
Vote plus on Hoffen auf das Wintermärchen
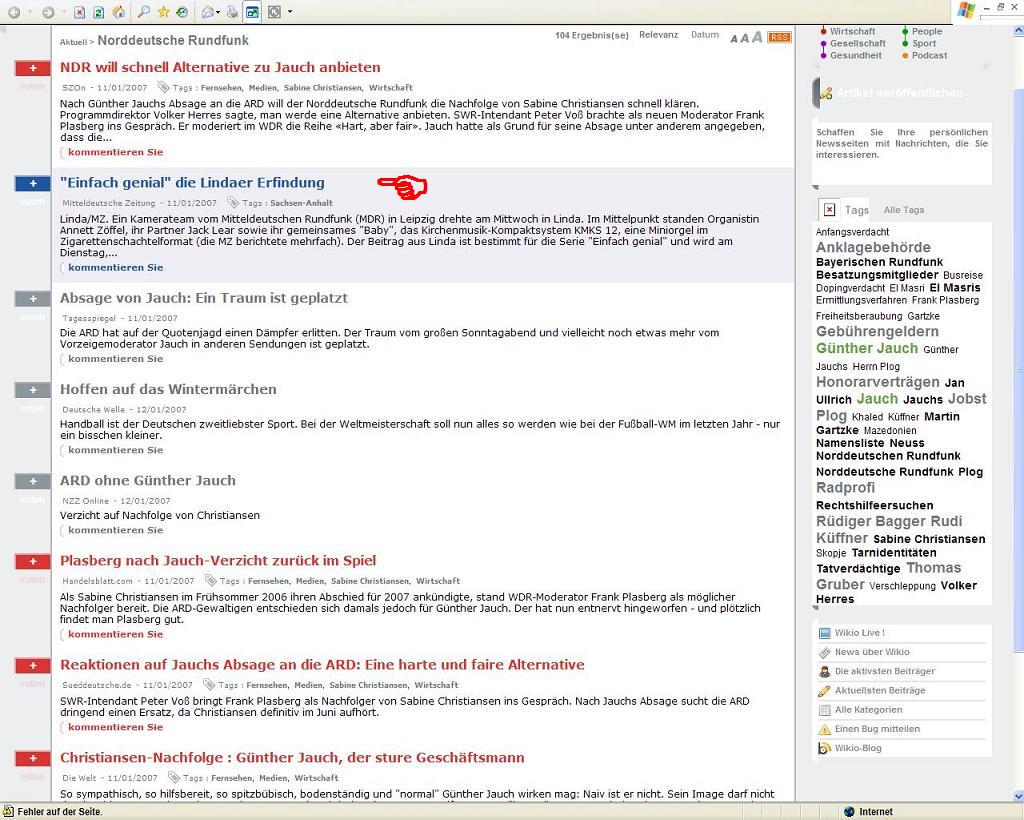(33, 390)
